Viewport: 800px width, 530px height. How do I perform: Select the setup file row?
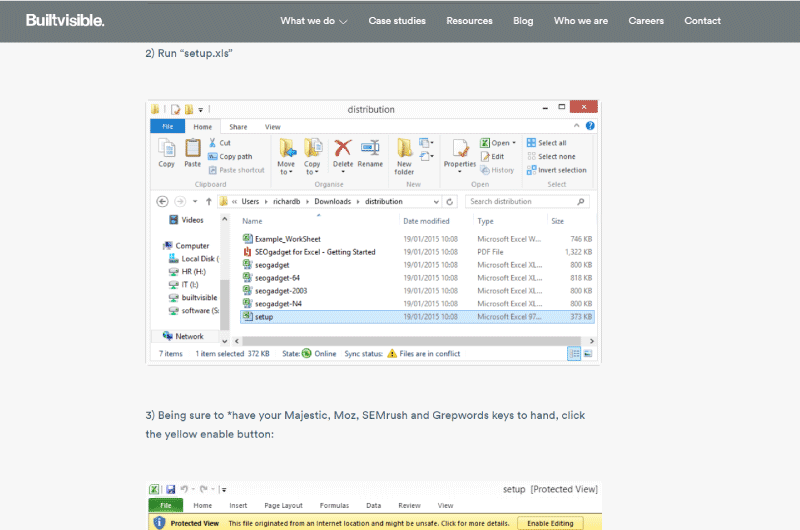coord(417,317)
